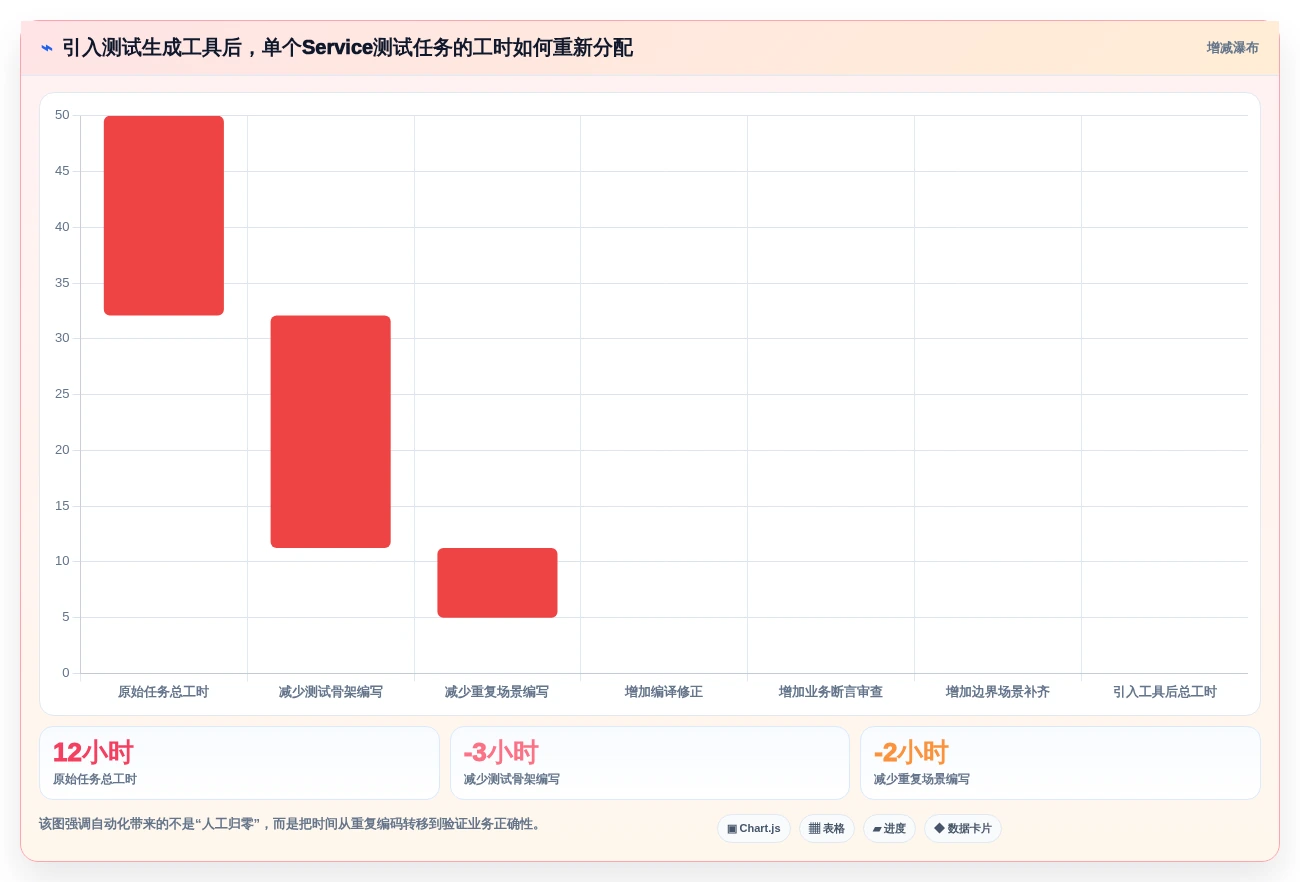1300x882 pixels.
Task: Click the 增加编译修正 axis label
Action: click(664, 692)
